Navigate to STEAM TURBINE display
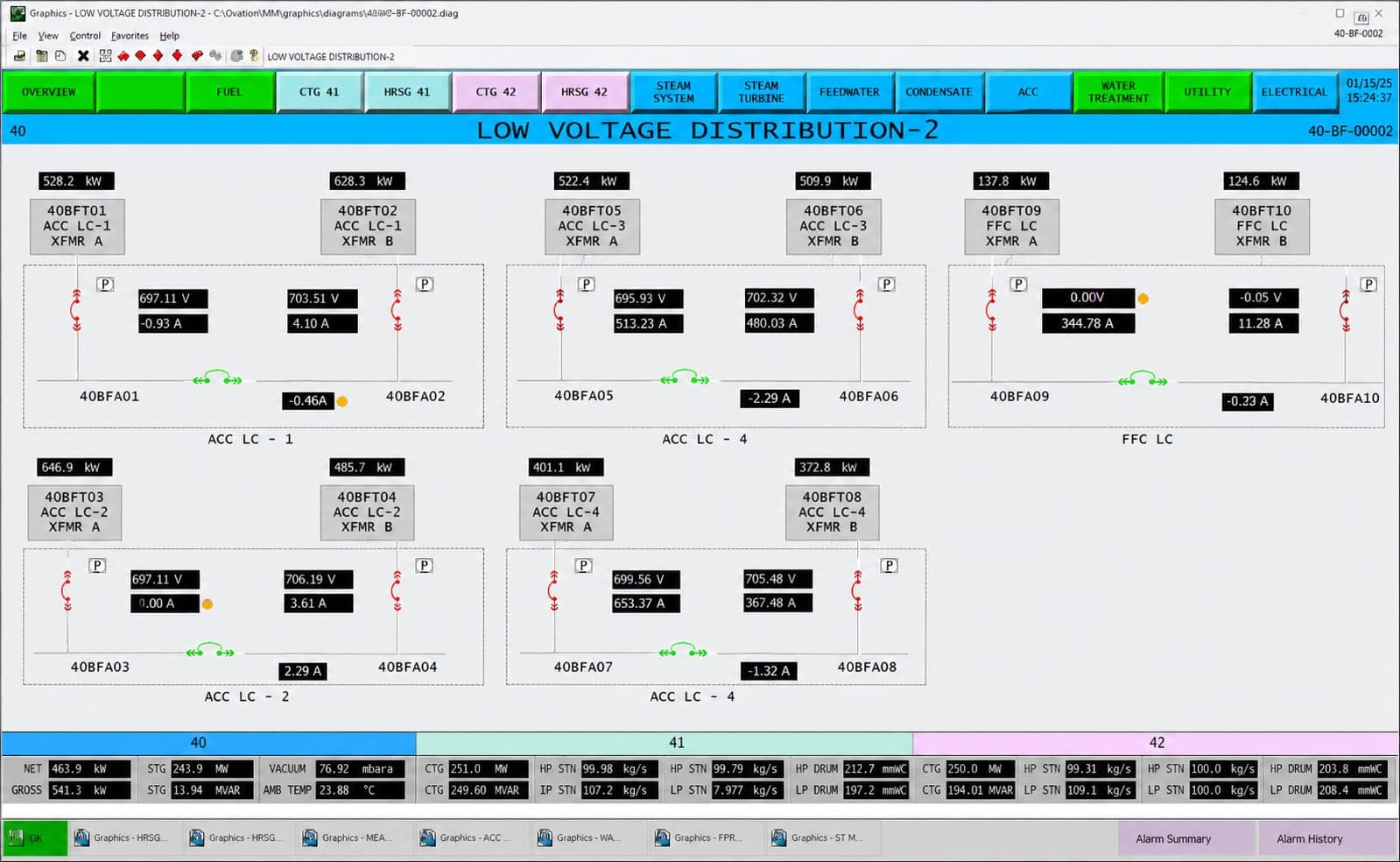This screenshot has height=862, width=1400. click(x=761, y=92)
